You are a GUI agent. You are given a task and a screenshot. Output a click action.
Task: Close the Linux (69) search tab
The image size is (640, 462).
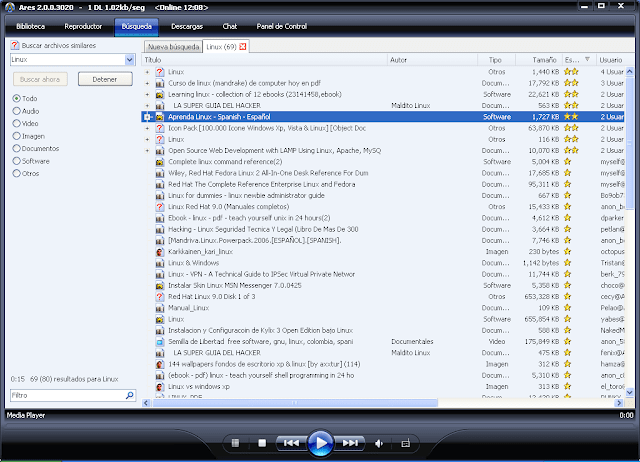tap(243, 47)
